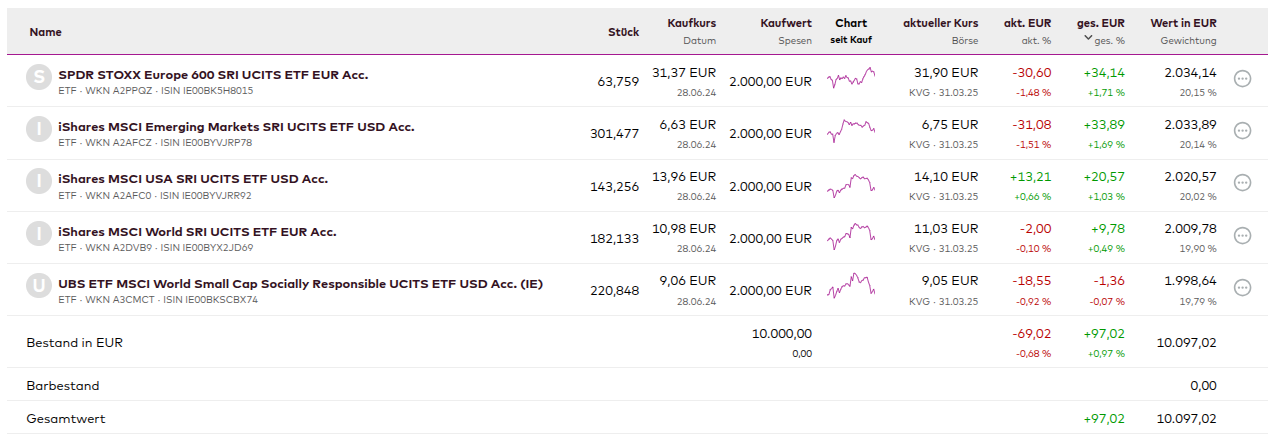Open sparkline chart of UBS Small Cap row
The width and height of the screenshot is (1273, 441).
click(x=851, y=287)
